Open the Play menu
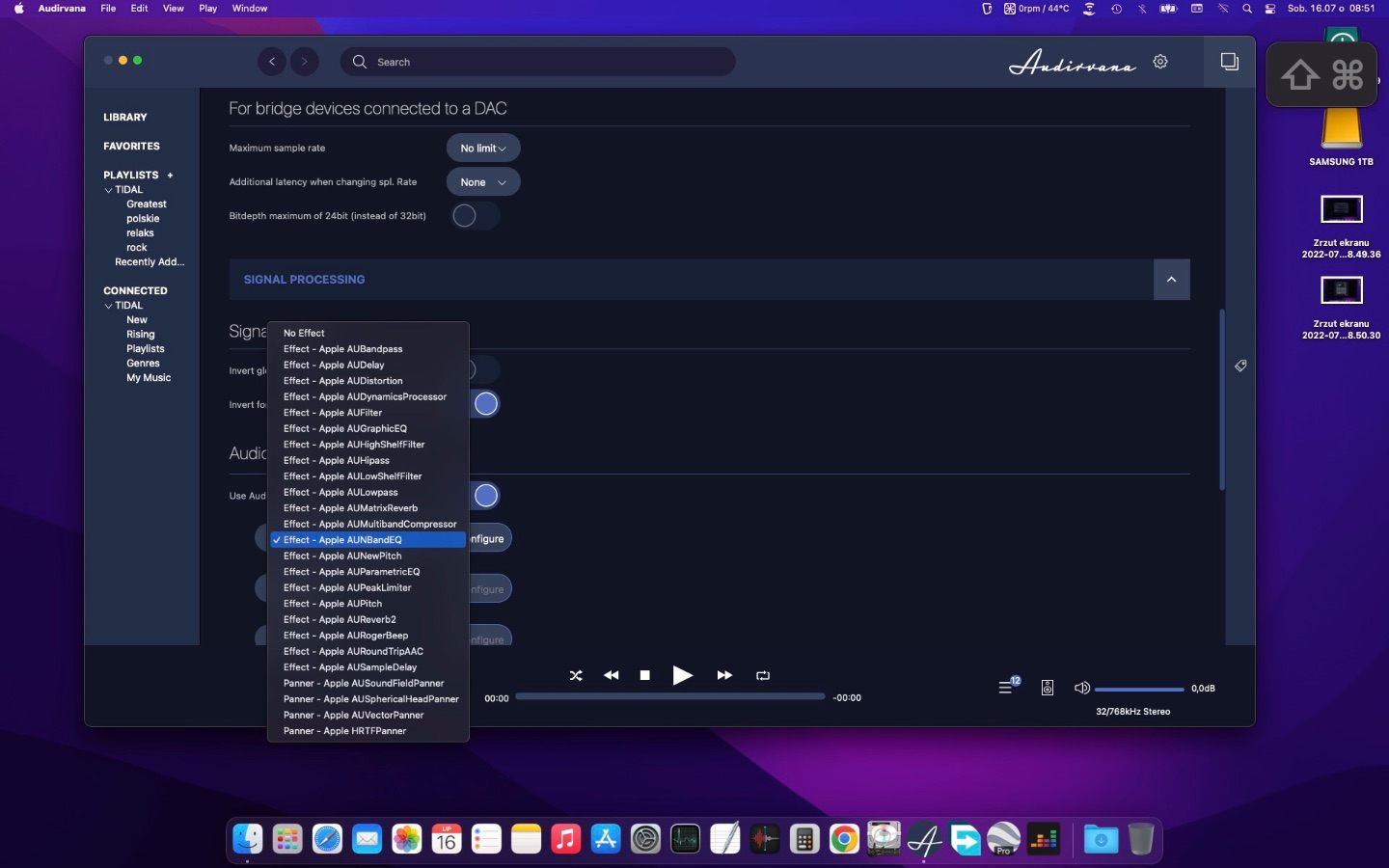The height and width of the screenshot is (868, 1389). click(208, 9)
